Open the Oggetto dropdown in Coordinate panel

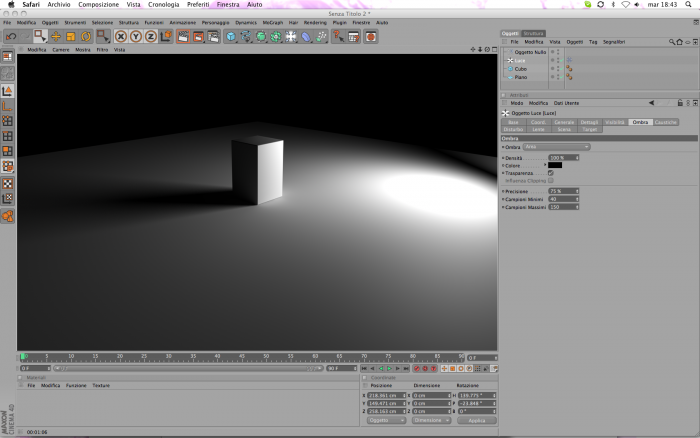(387, 420)
